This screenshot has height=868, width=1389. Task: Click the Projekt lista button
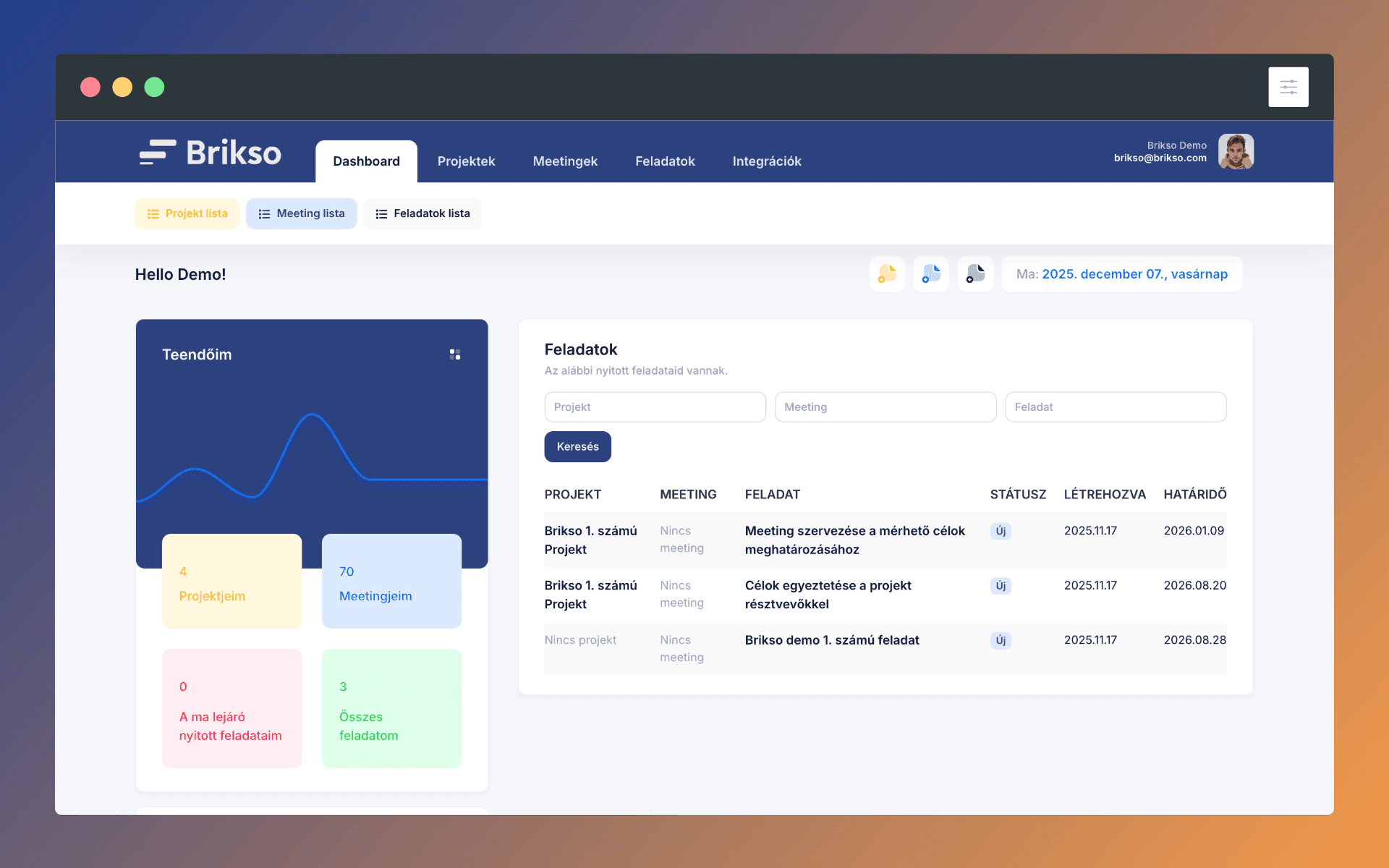[187, 214]
